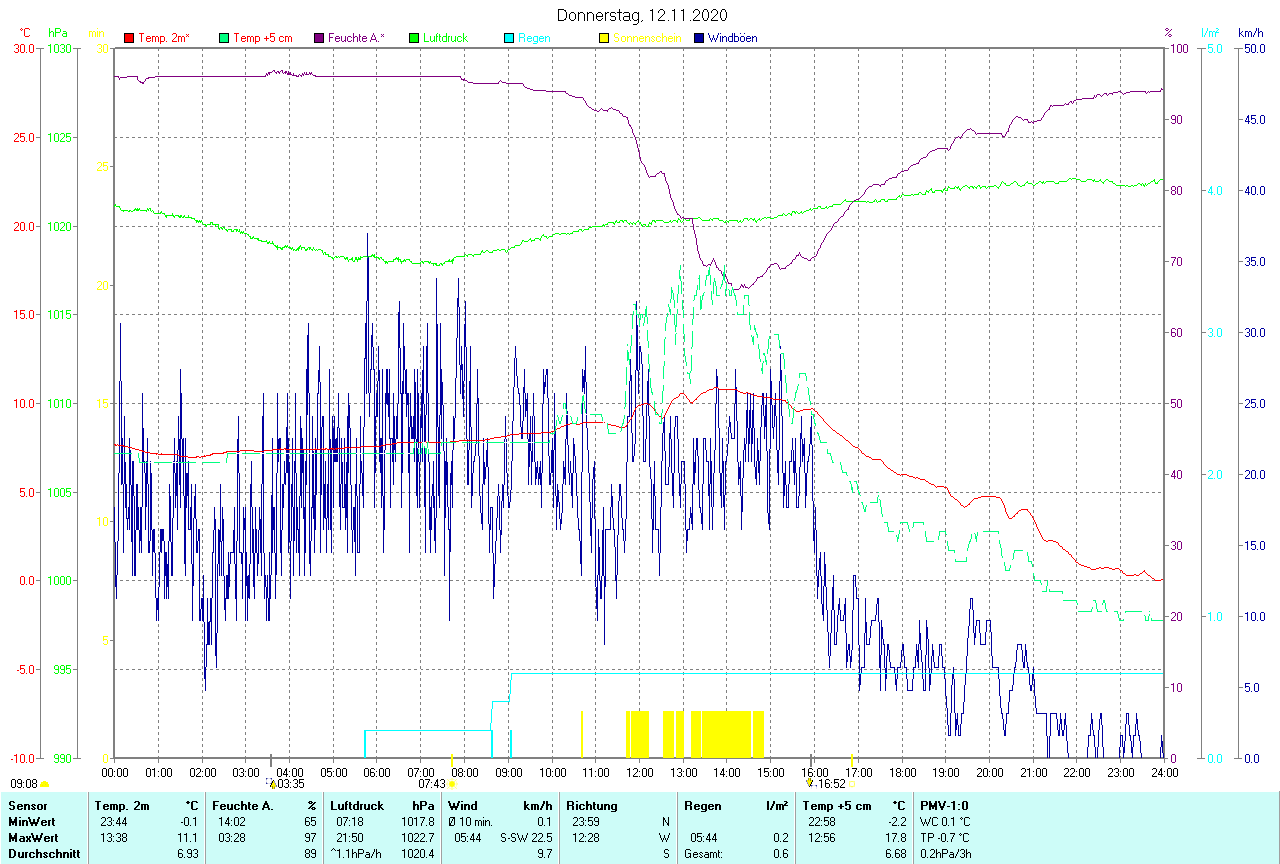This screenshot has height=864, width=1280.
Task: Click the 'Temp. 2m' column header in table
Action: 122,806
